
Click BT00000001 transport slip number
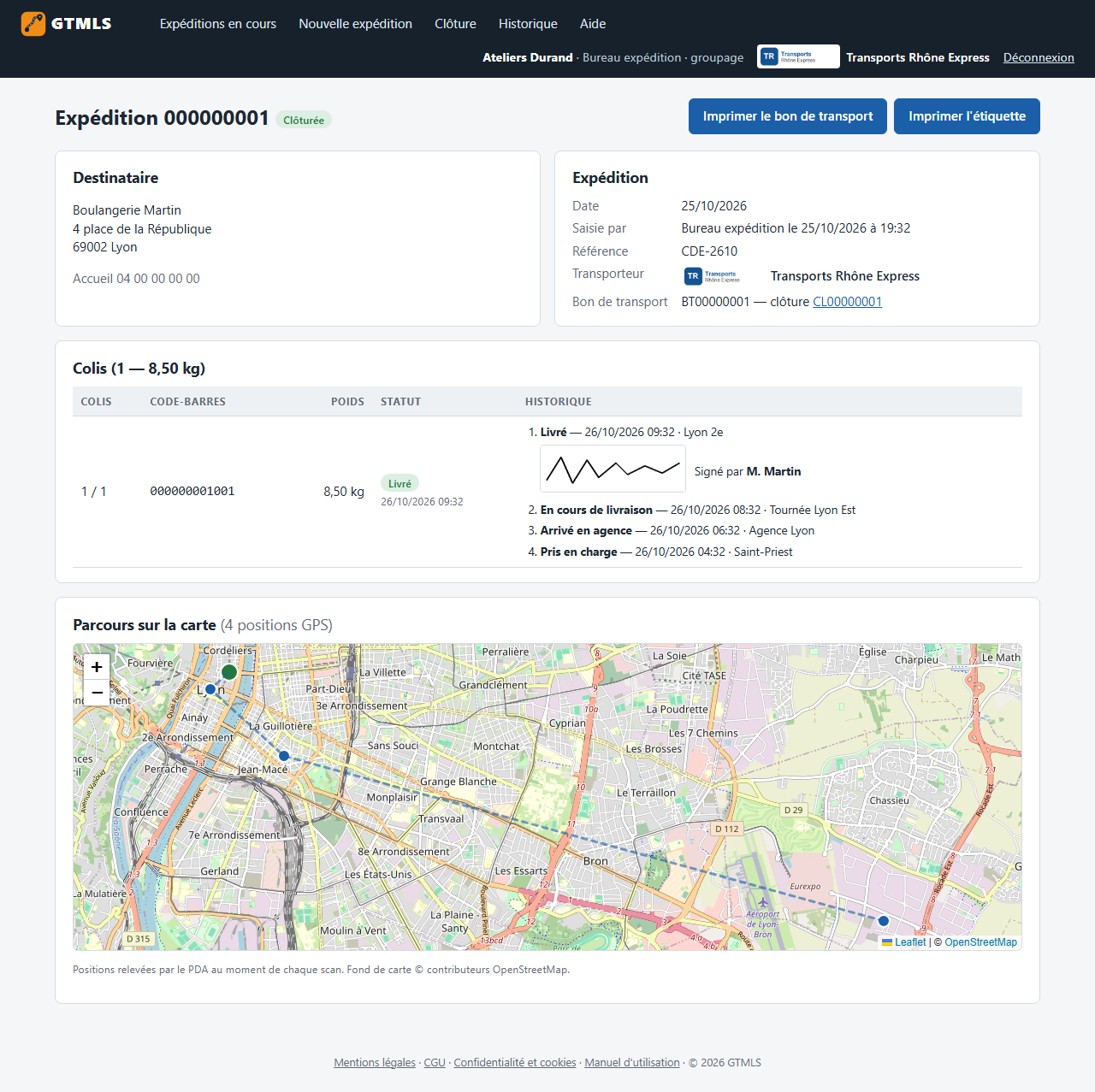point(715,302)
